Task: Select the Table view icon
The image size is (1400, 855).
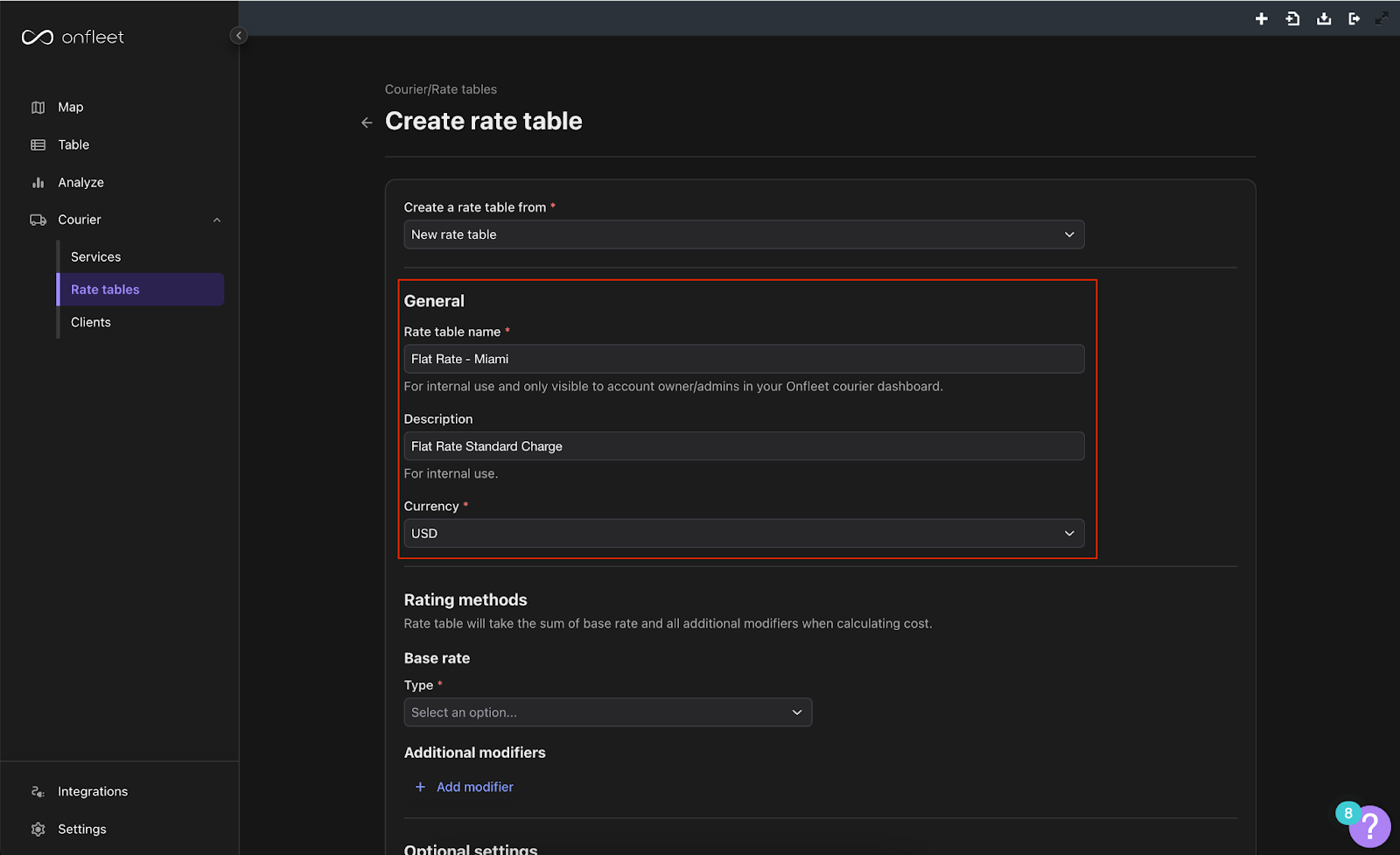Action: click(38, 144)
